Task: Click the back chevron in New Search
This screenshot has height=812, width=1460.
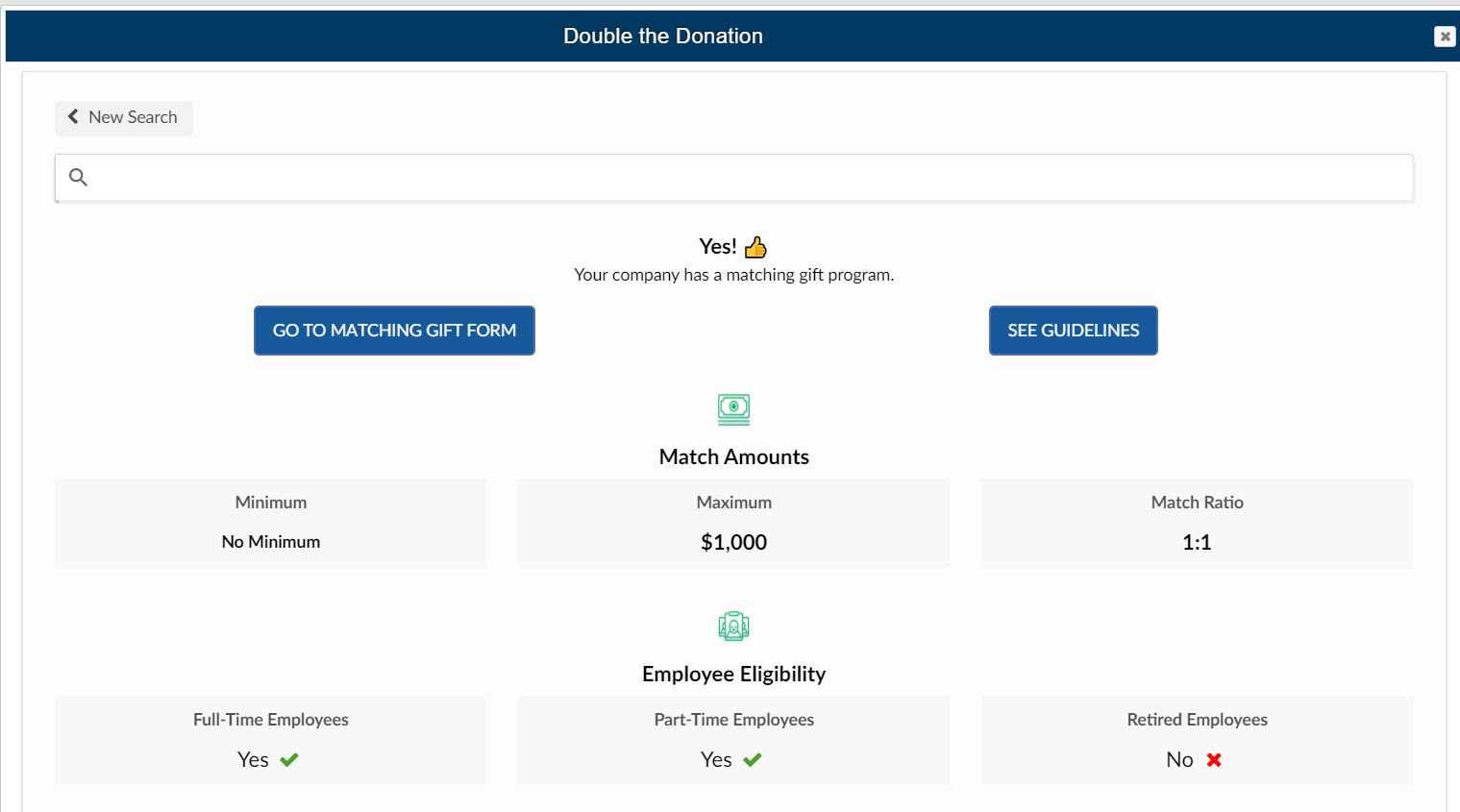Action: pyautogui.click(x=73, y=117)
